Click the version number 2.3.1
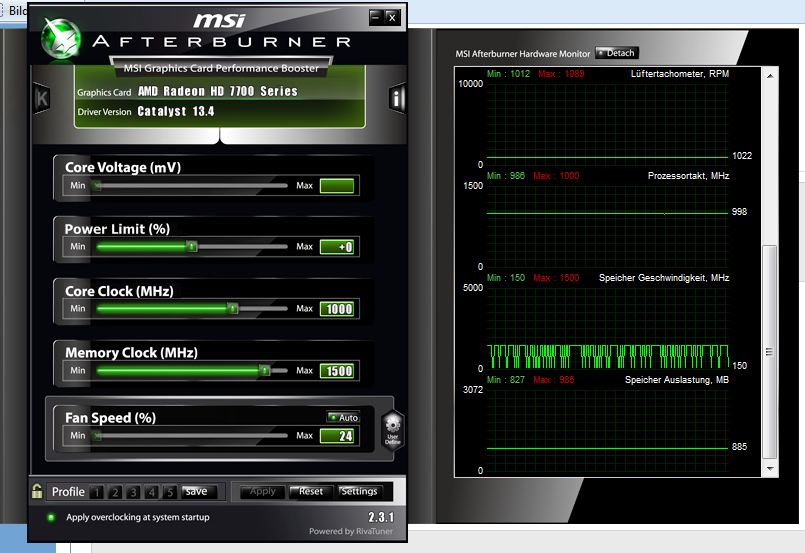This screenshot has width=805, height=553. [x=381, y=517]
